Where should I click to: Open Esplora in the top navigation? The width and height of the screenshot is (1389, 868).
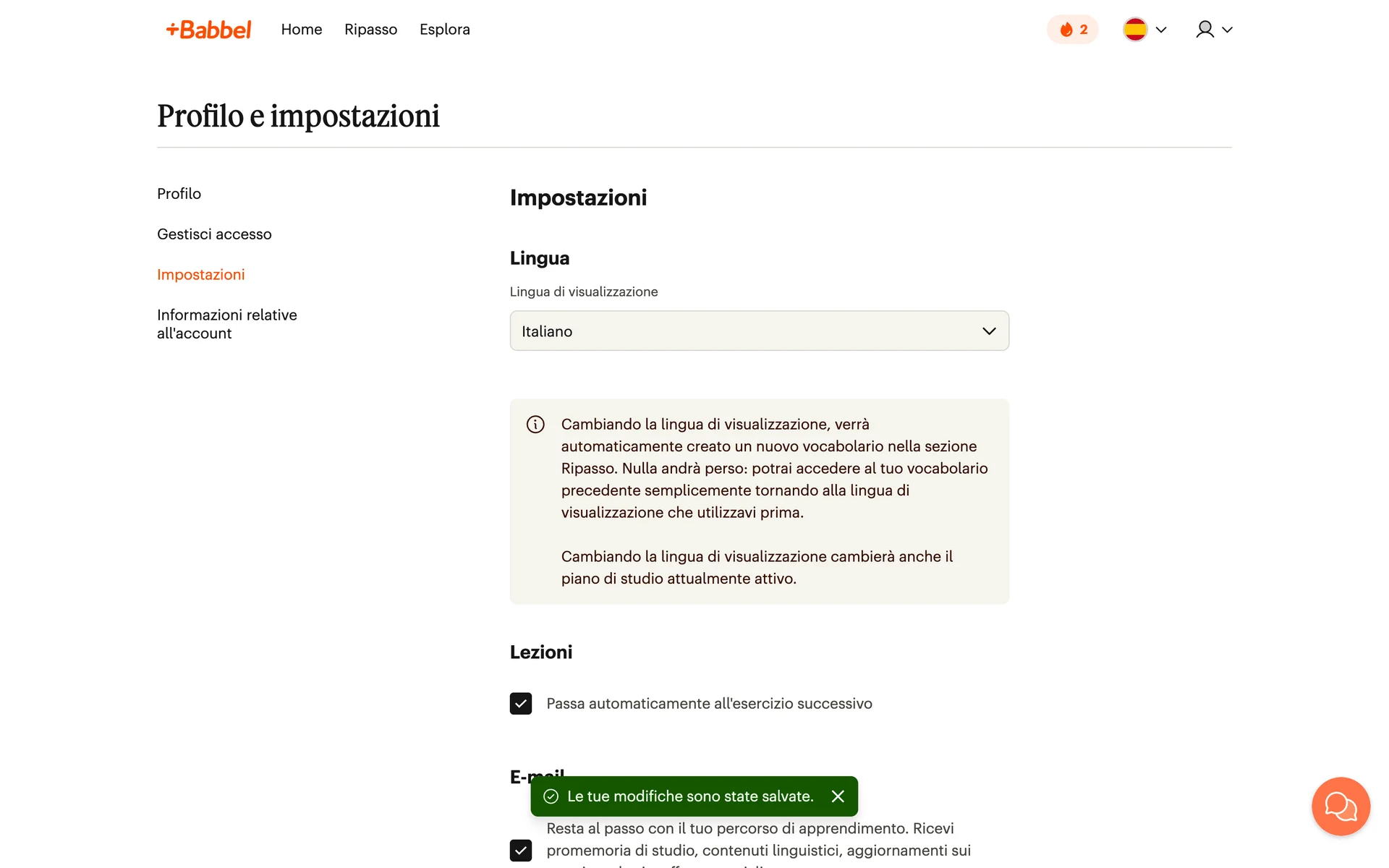point(445,30)
